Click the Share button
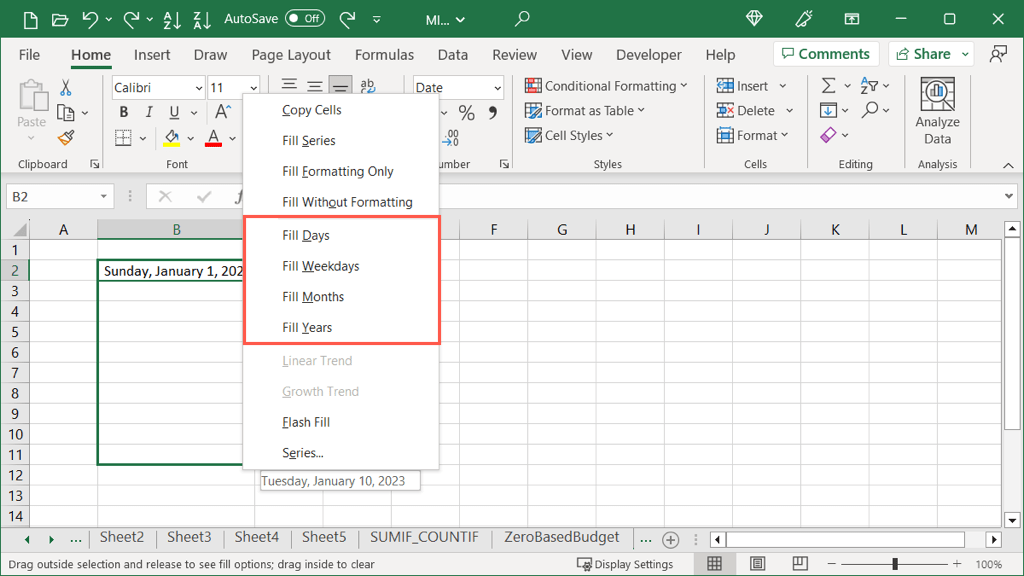1024x576 pixels. 930,54
